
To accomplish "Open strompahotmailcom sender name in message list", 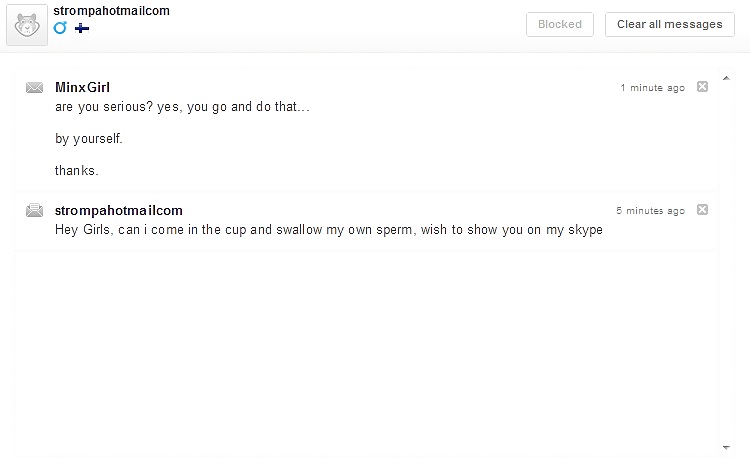I will coord(119,210).
